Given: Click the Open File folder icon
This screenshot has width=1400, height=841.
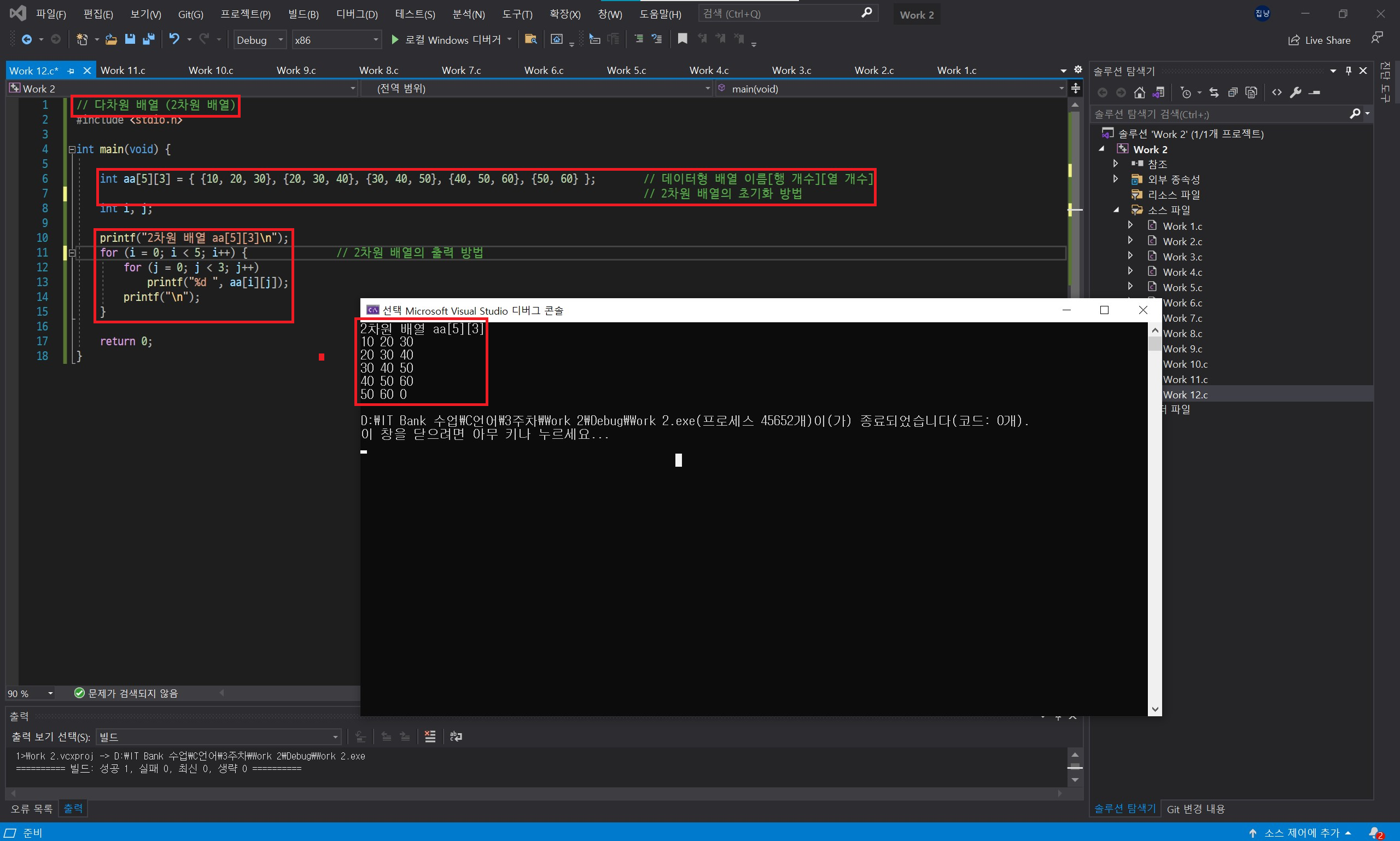Looking at the screenshot, I should [111, 39].
